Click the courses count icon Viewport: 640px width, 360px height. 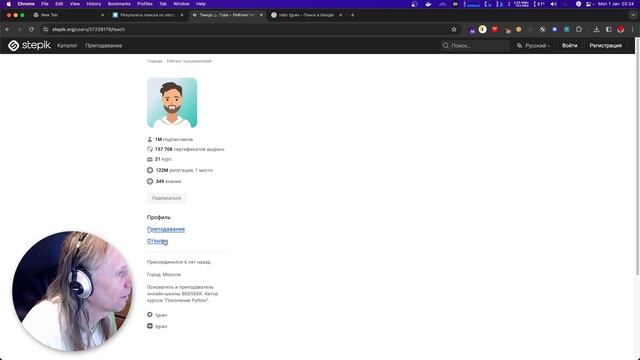[150, 159]
